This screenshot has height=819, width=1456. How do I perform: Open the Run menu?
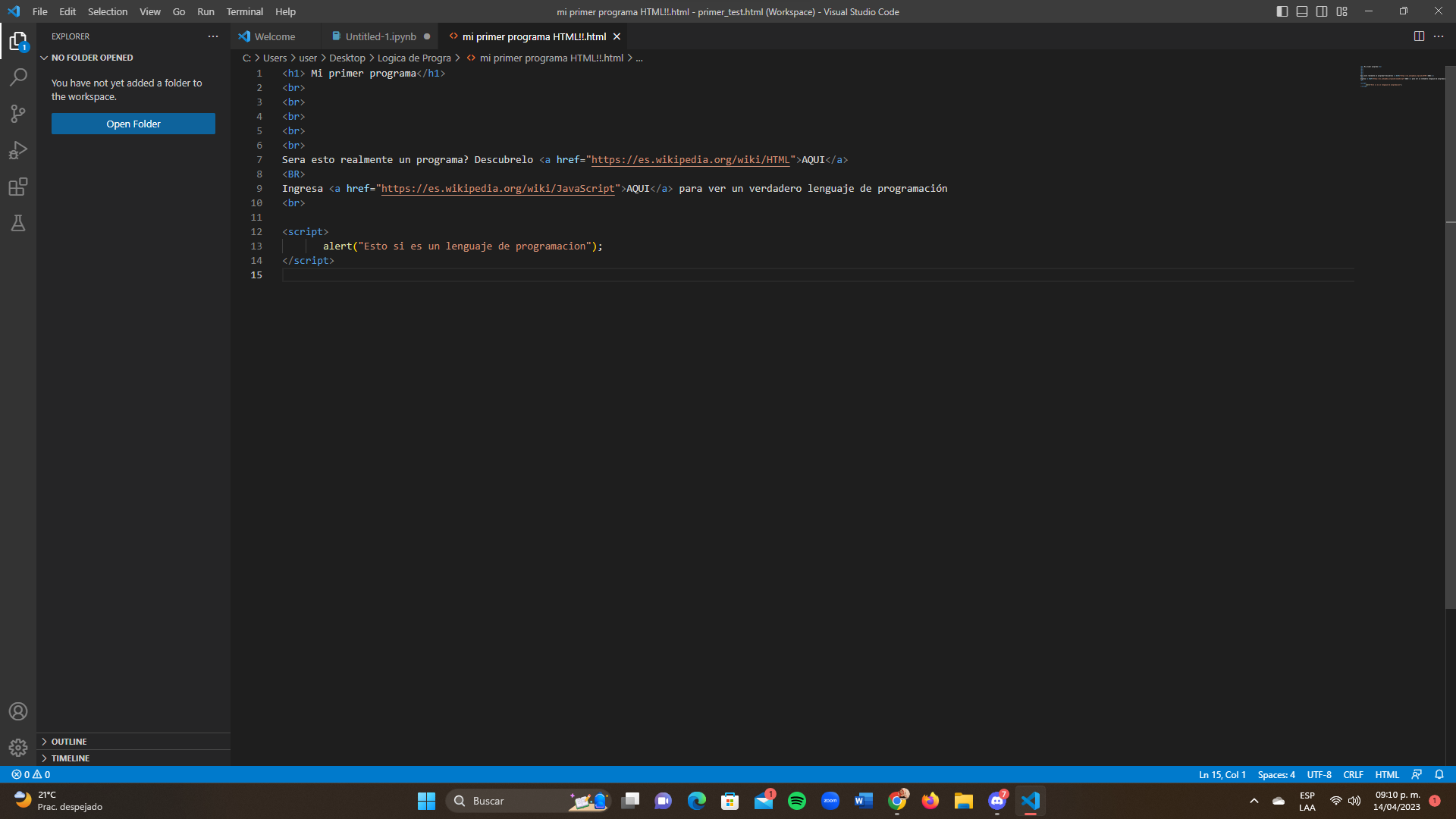click(206, 11)
